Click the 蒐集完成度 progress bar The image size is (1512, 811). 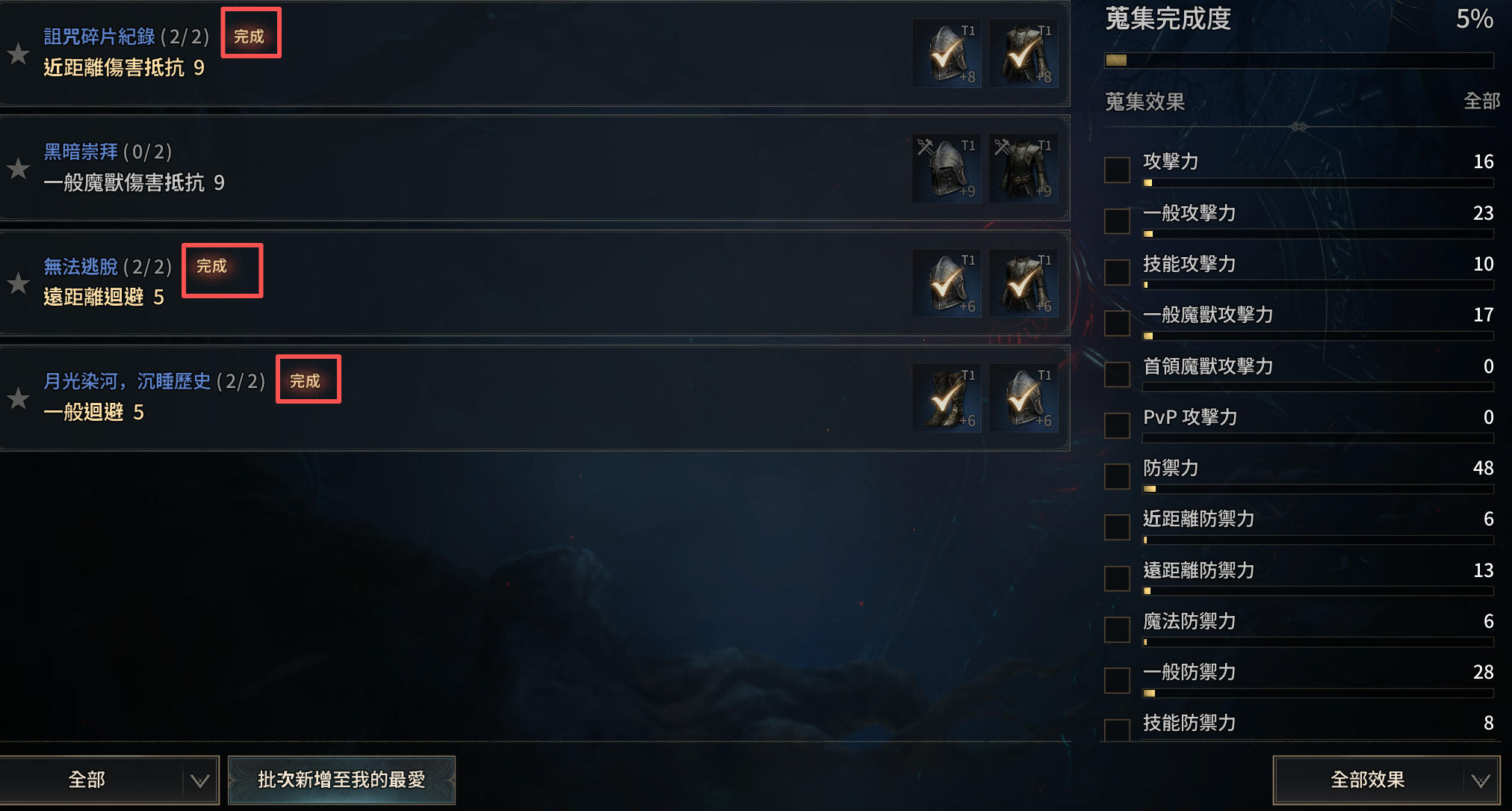pyautogui.click(x=1298, y=61)
